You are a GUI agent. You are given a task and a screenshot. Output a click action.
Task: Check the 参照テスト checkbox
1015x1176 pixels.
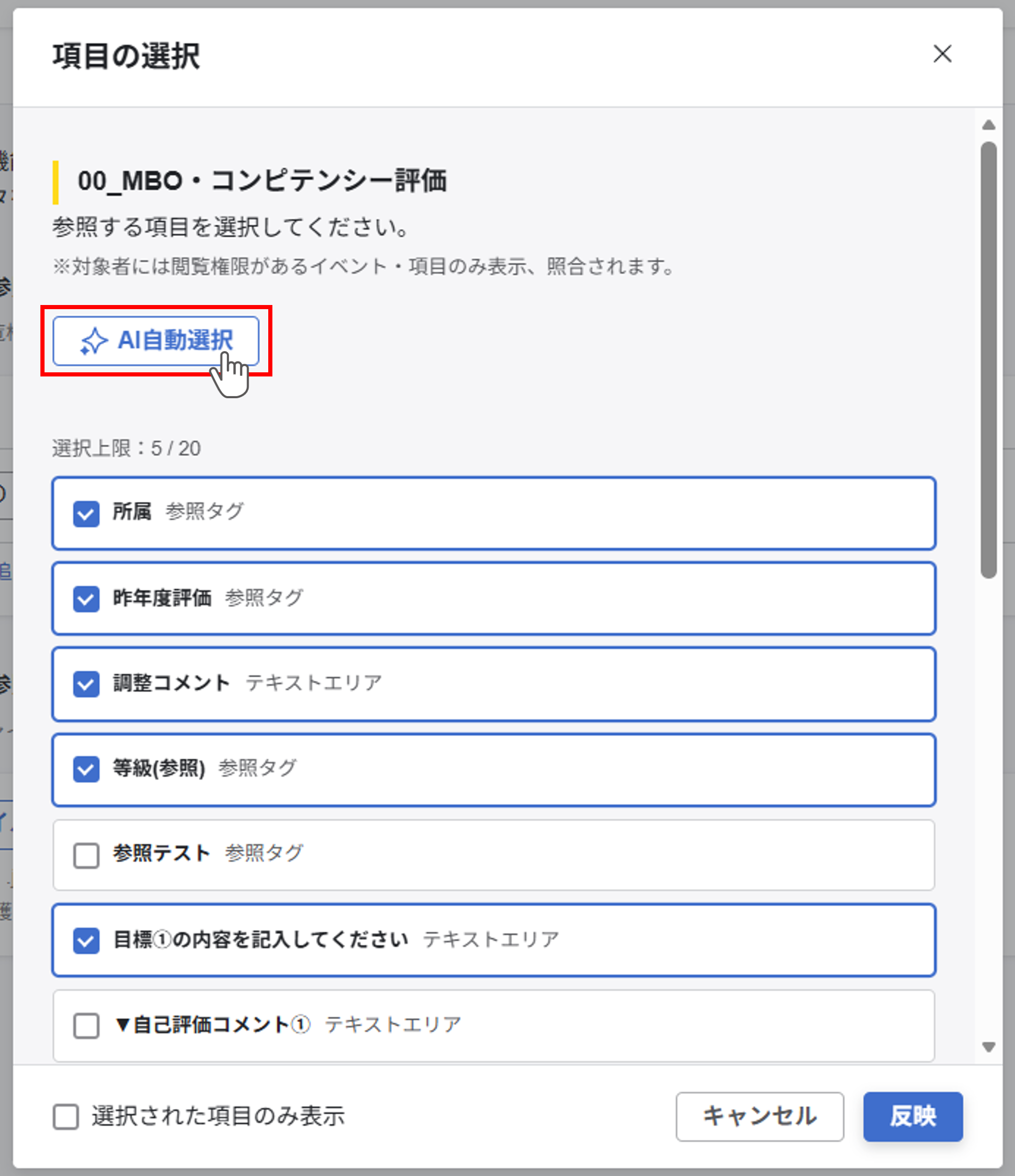click(86, 855)
